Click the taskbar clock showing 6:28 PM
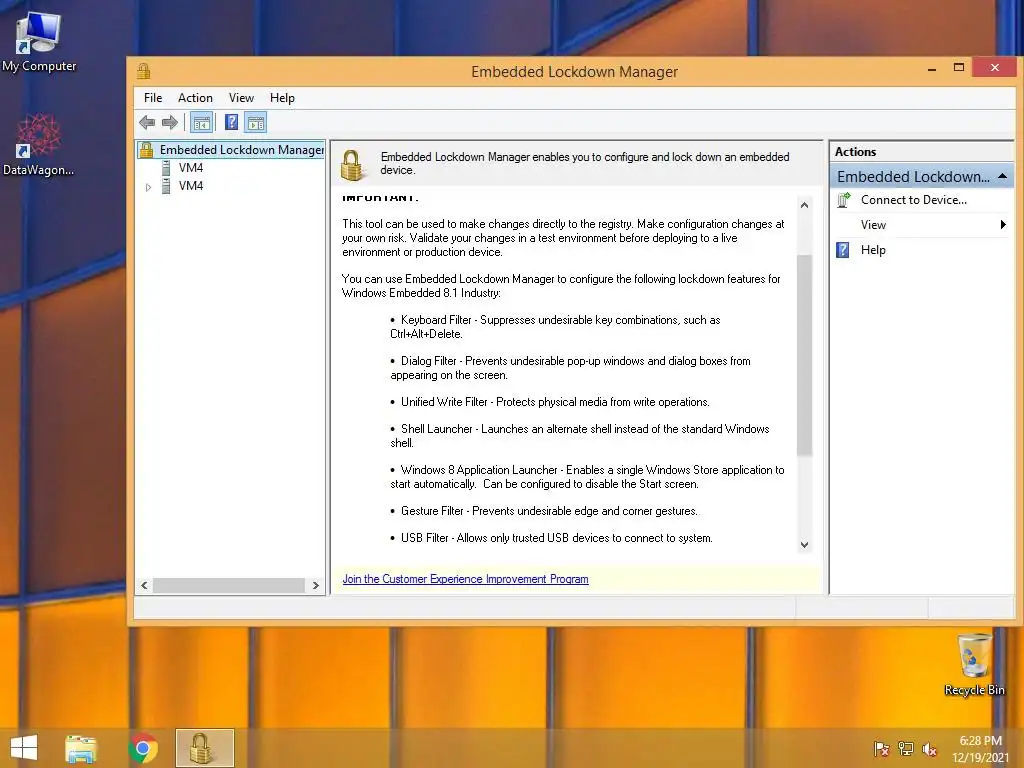1024x768 pixels. 980,749
